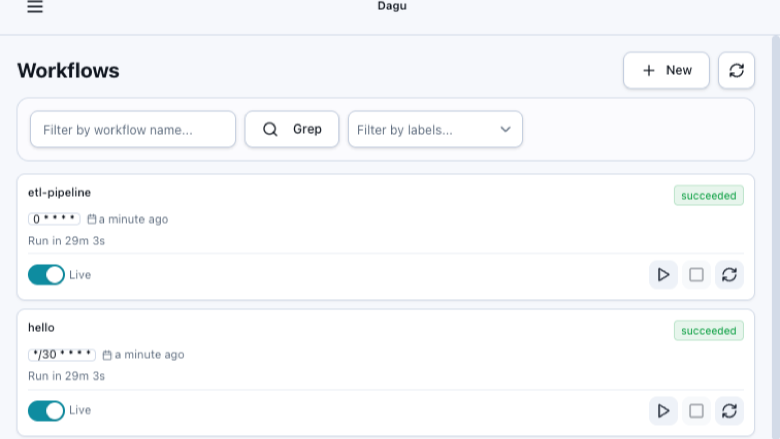This screenshot has height=439, width=780.
Task: Create a workflow with the New button
Action: (x=666, y=71)
